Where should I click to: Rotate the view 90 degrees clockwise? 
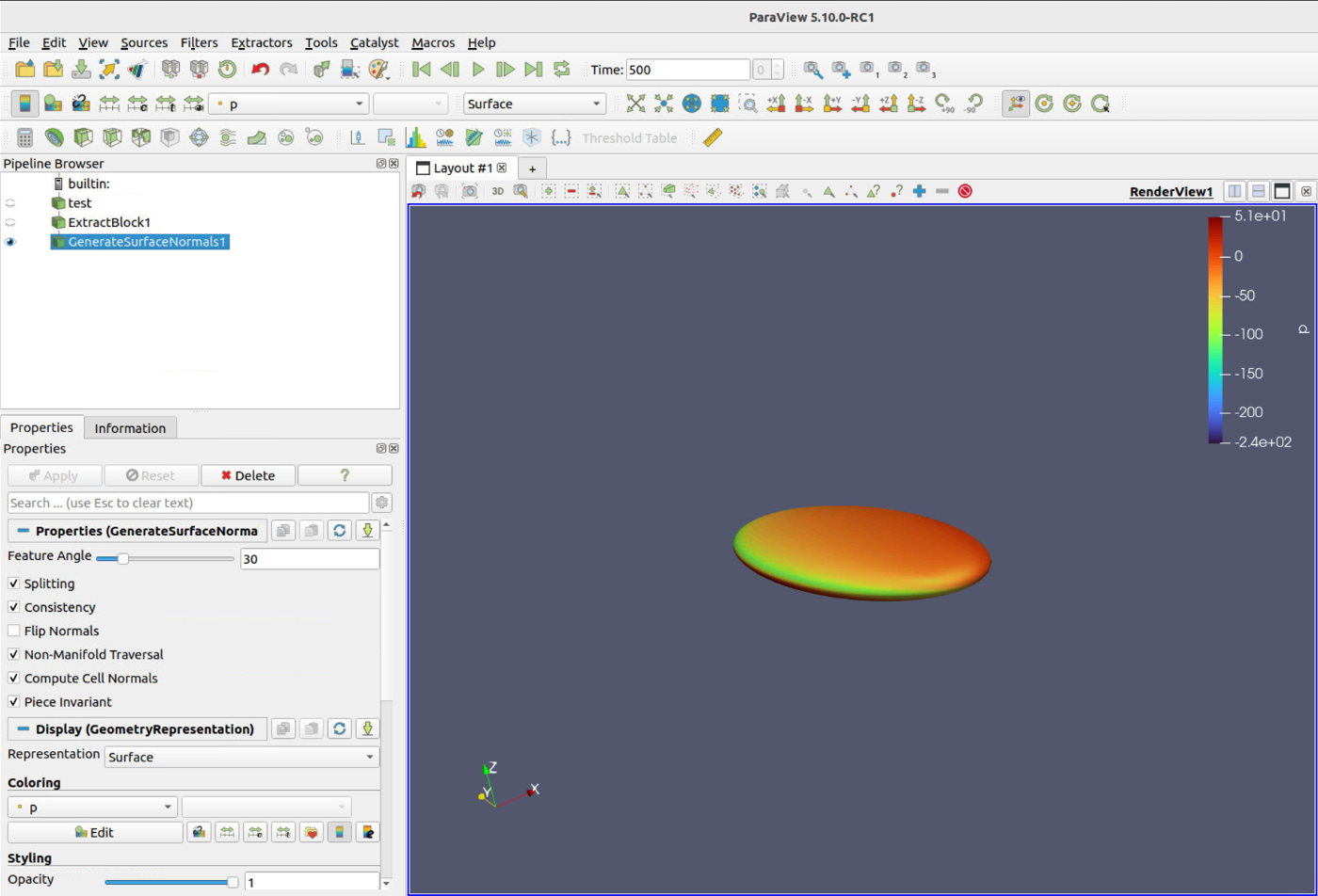944,104
